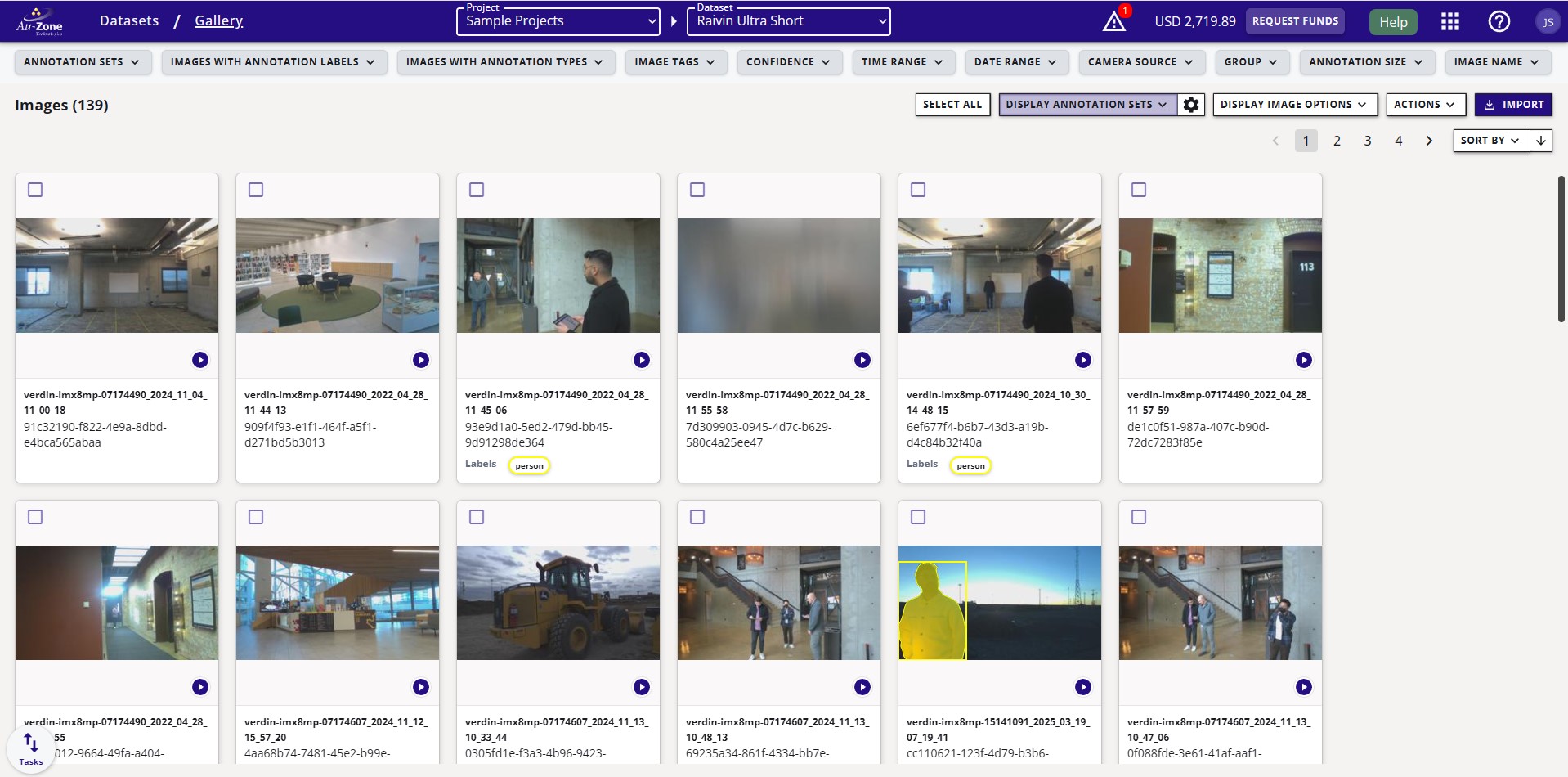Click the Request Funds button

pos(1295,21)
